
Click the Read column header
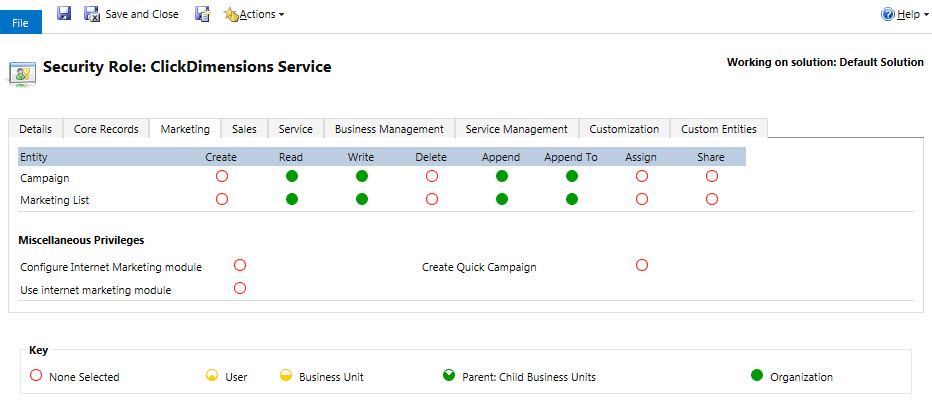click(x=291, y=158)
